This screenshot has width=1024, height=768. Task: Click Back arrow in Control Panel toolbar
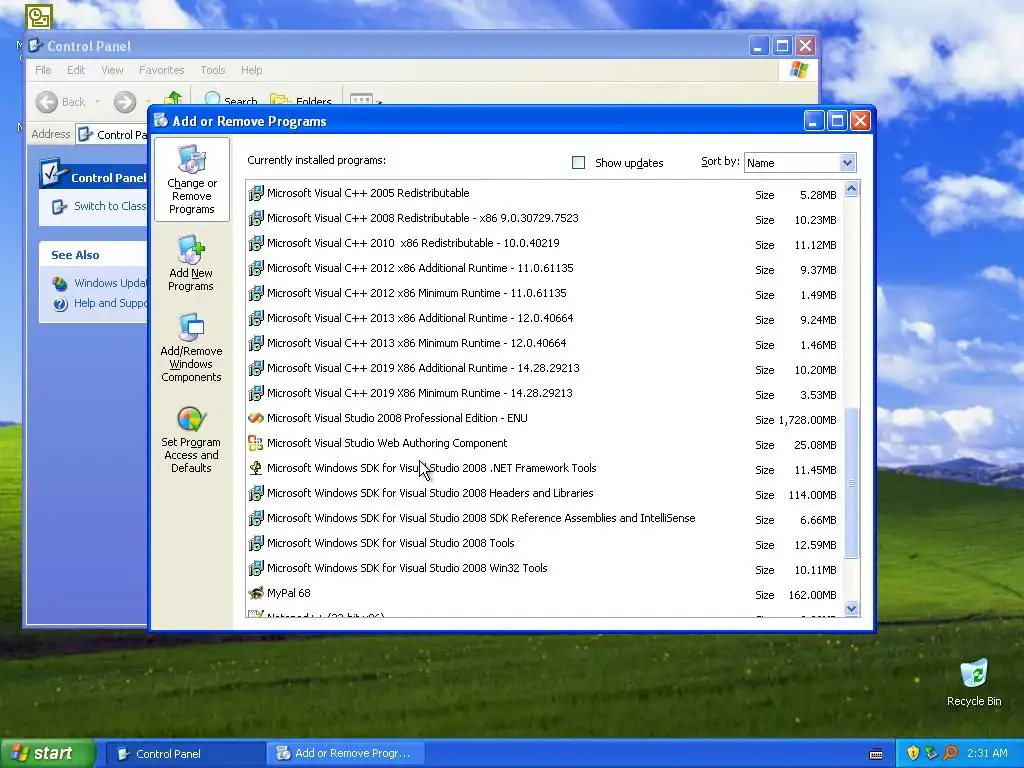(46, 102)
